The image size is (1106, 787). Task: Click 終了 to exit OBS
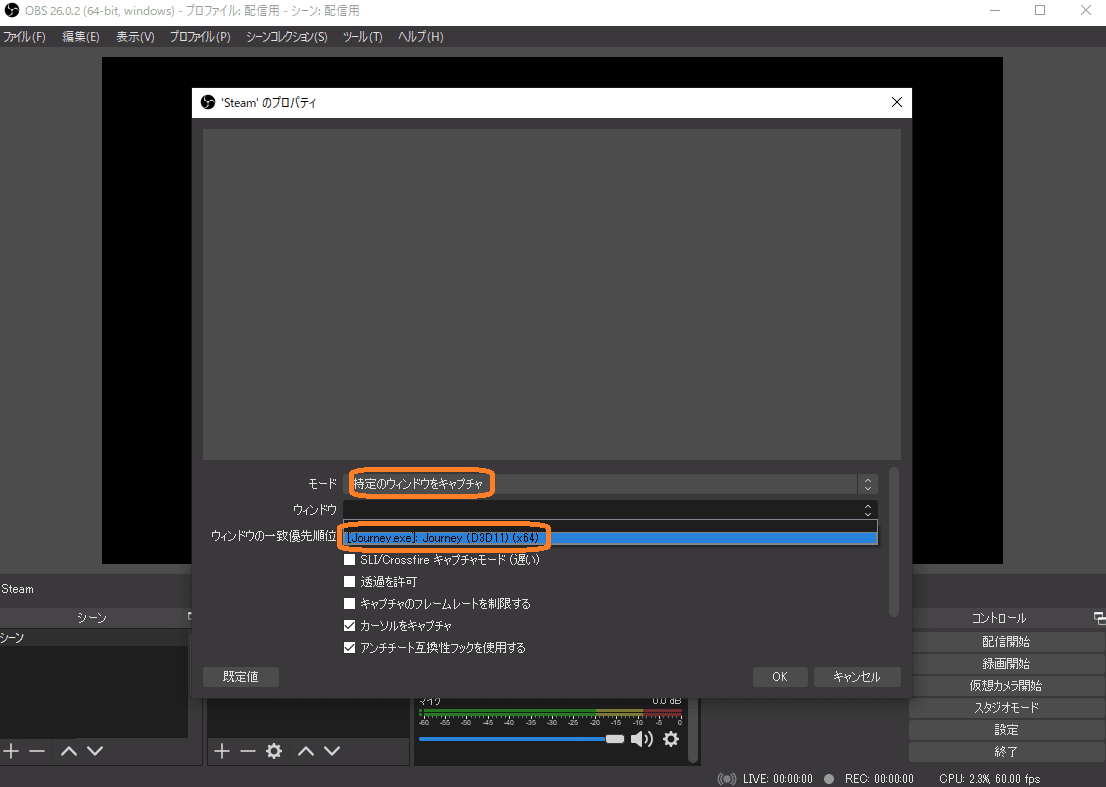[x=1007, y=752]
